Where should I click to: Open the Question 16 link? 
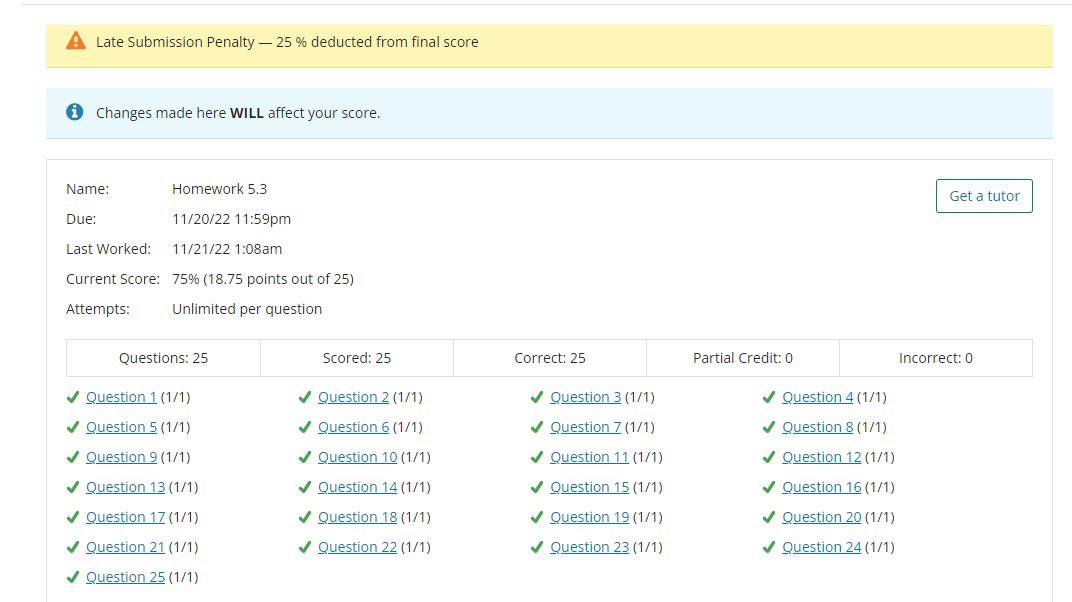822,487
